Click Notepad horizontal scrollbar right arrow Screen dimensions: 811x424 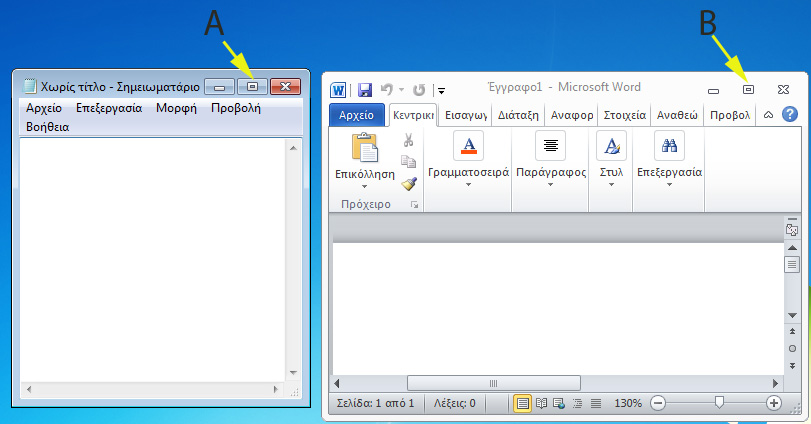click(x=276, y=389)
